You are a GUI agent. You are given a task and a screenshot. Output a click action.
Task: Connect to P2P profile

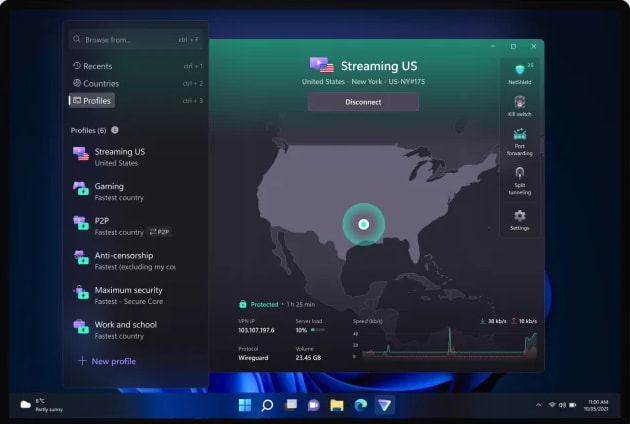[x=136, y=226]
